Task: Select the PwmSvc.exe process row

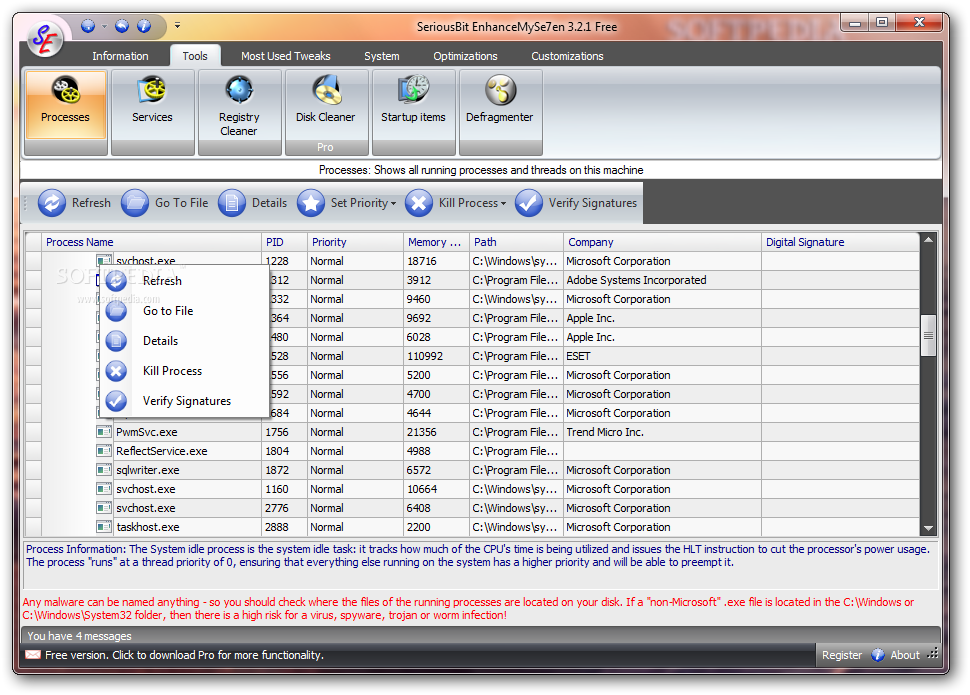Action: click(x=473, y=432)
